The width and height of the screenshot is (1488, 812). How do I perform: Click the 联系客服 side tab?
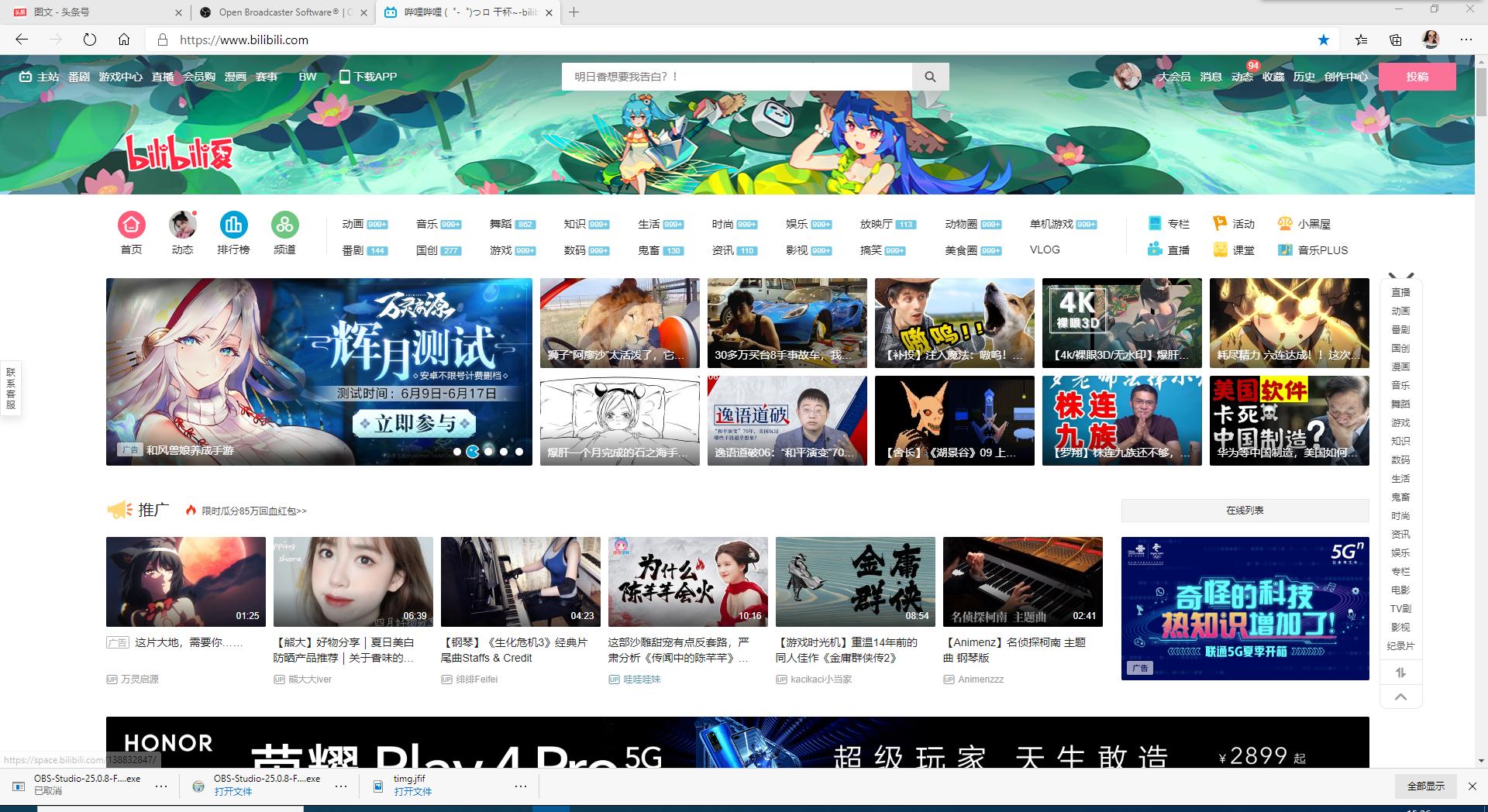tap(10, 389)
